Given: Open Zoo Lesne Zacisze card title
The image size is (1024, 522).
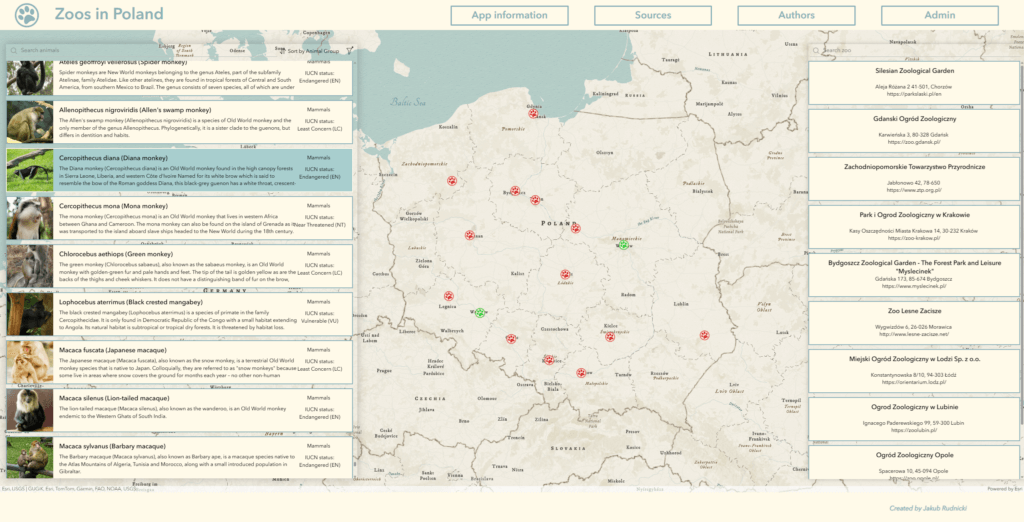Looking at the screenshot, I should 914,311.
